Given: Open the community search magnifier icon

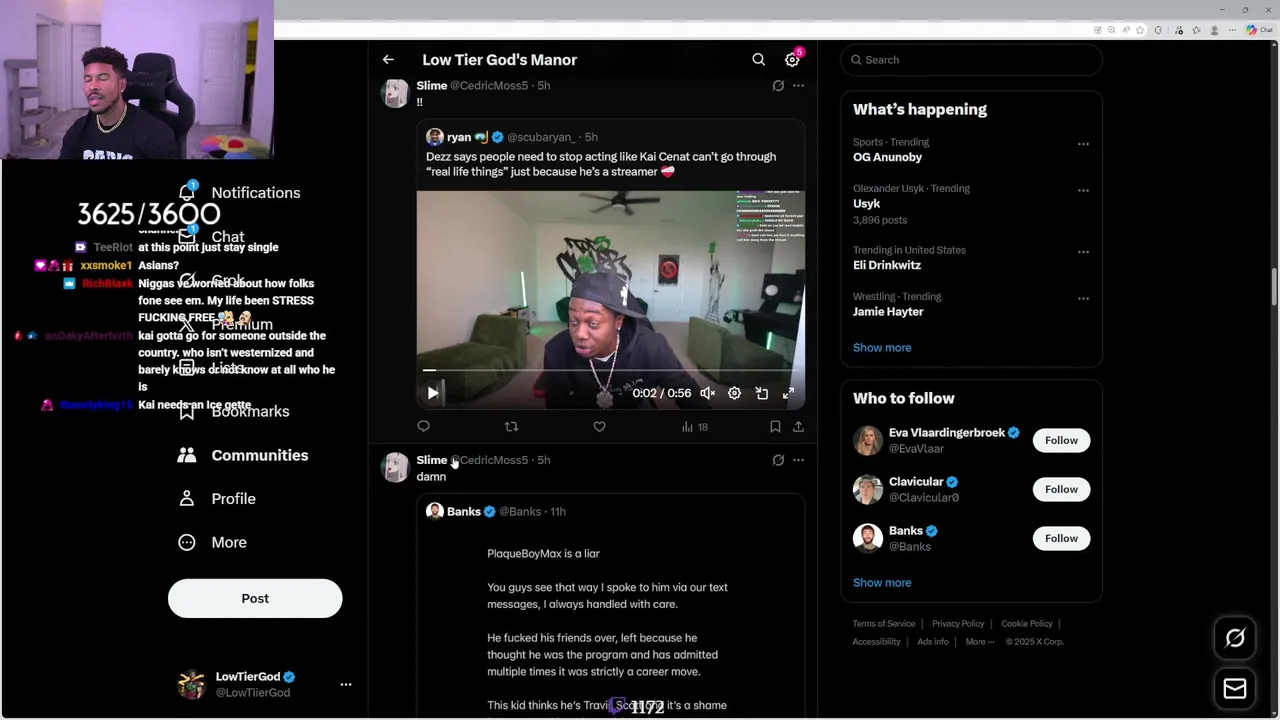Looking at the screenshot, I should tap(759, 60).
